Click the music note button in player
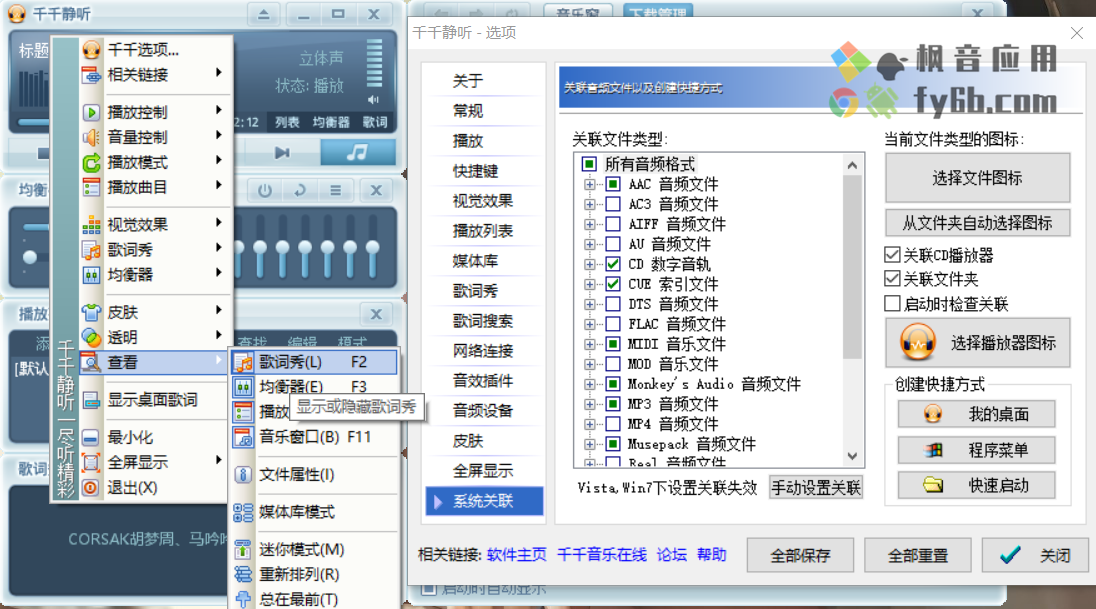 click(357, 152)
